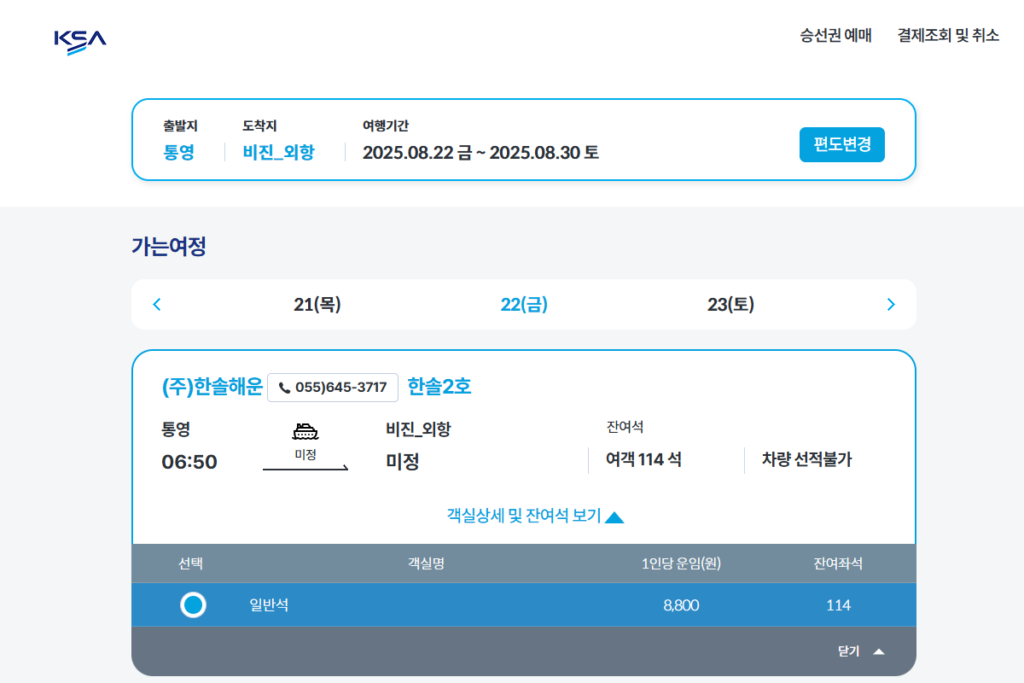This screenshot has width=1024, height=683.
Task: Click the right date navigation chevron
Action: point(890,304)
